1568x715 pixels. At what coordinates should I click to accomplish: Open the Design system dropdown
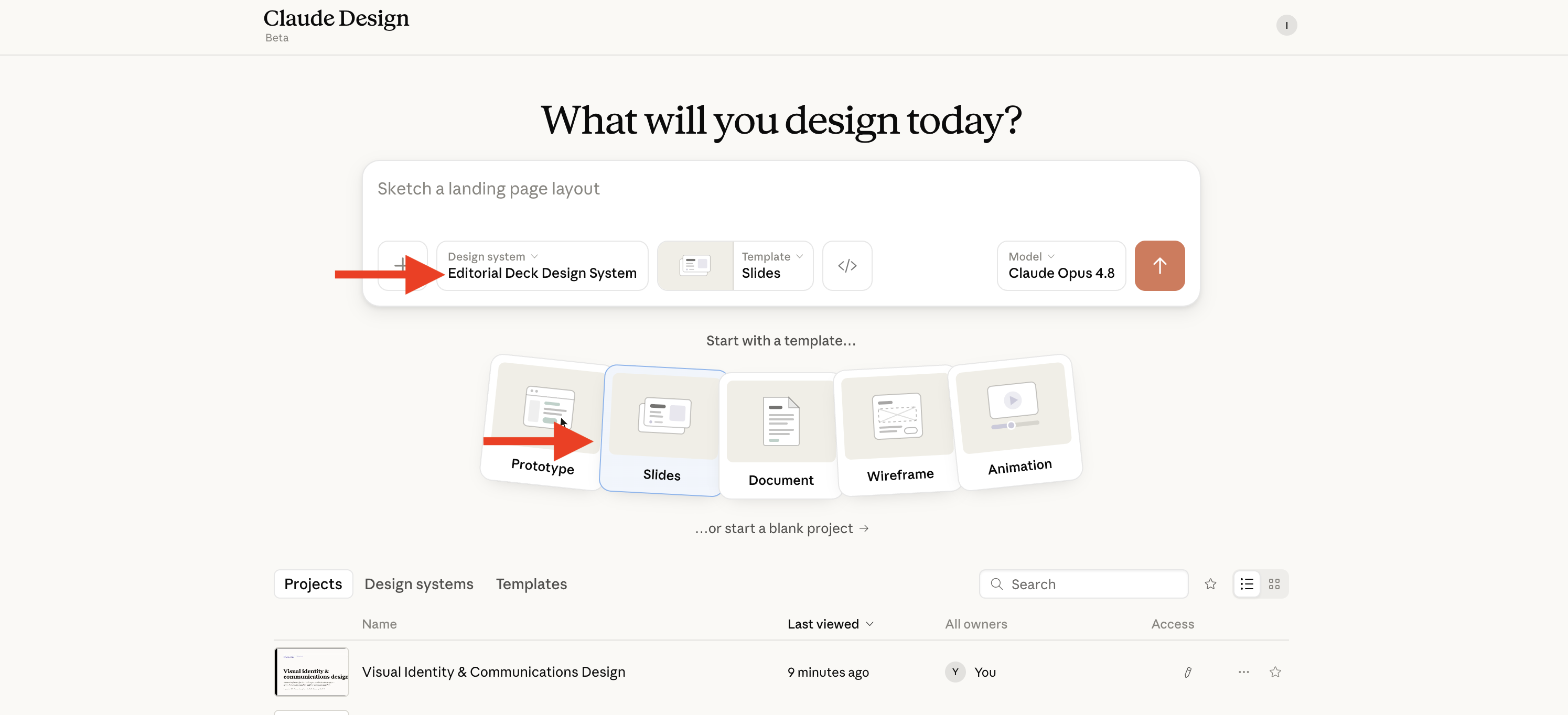coord(542,265)
